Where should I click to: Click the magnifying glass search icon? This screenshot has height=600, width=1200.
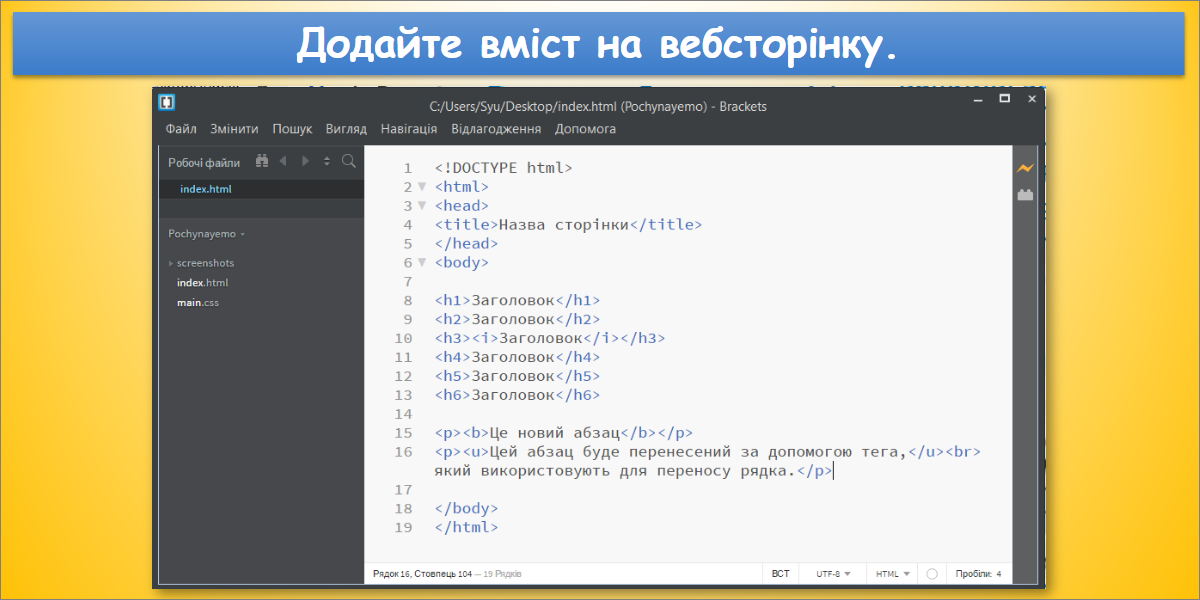tap(348, 161)
